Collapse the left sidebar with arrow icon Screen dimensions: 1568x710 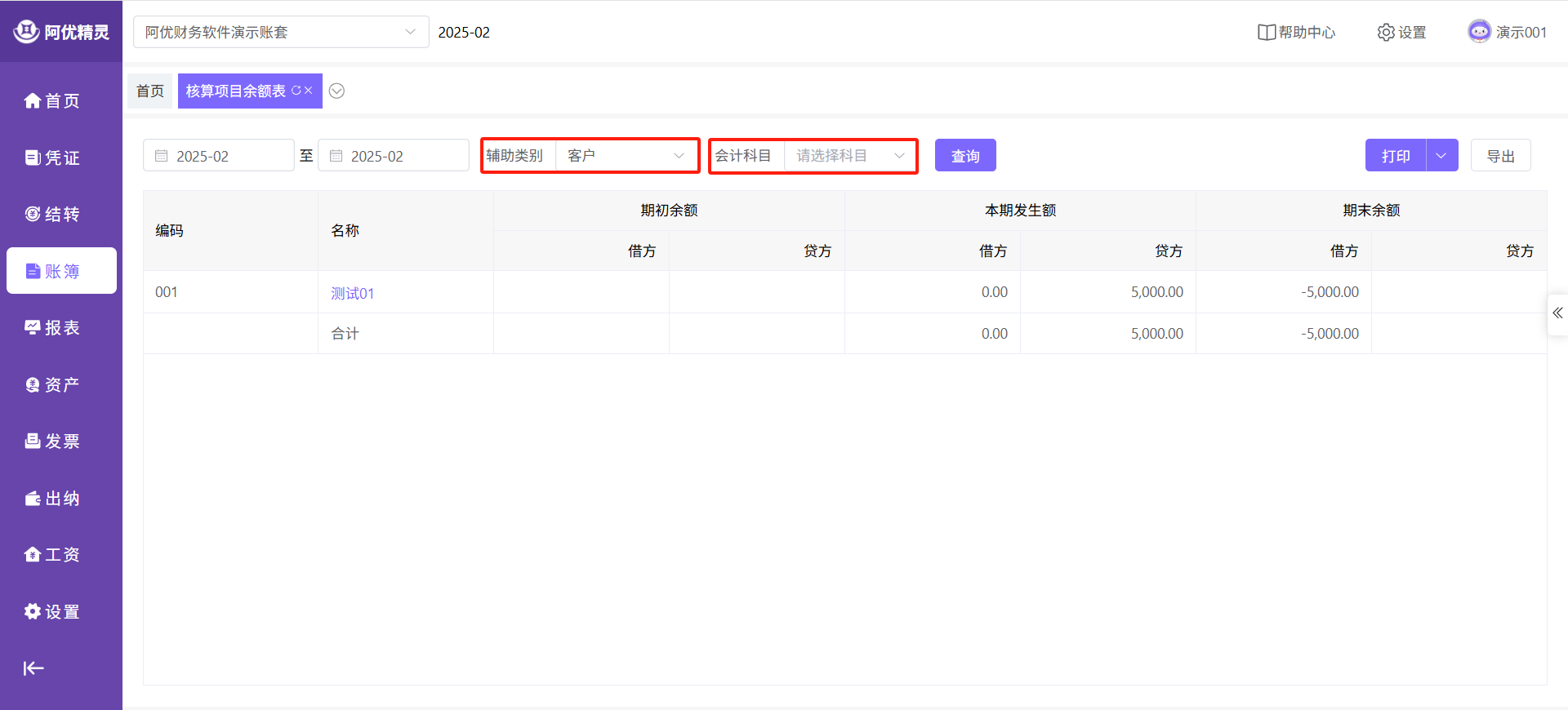33,668
